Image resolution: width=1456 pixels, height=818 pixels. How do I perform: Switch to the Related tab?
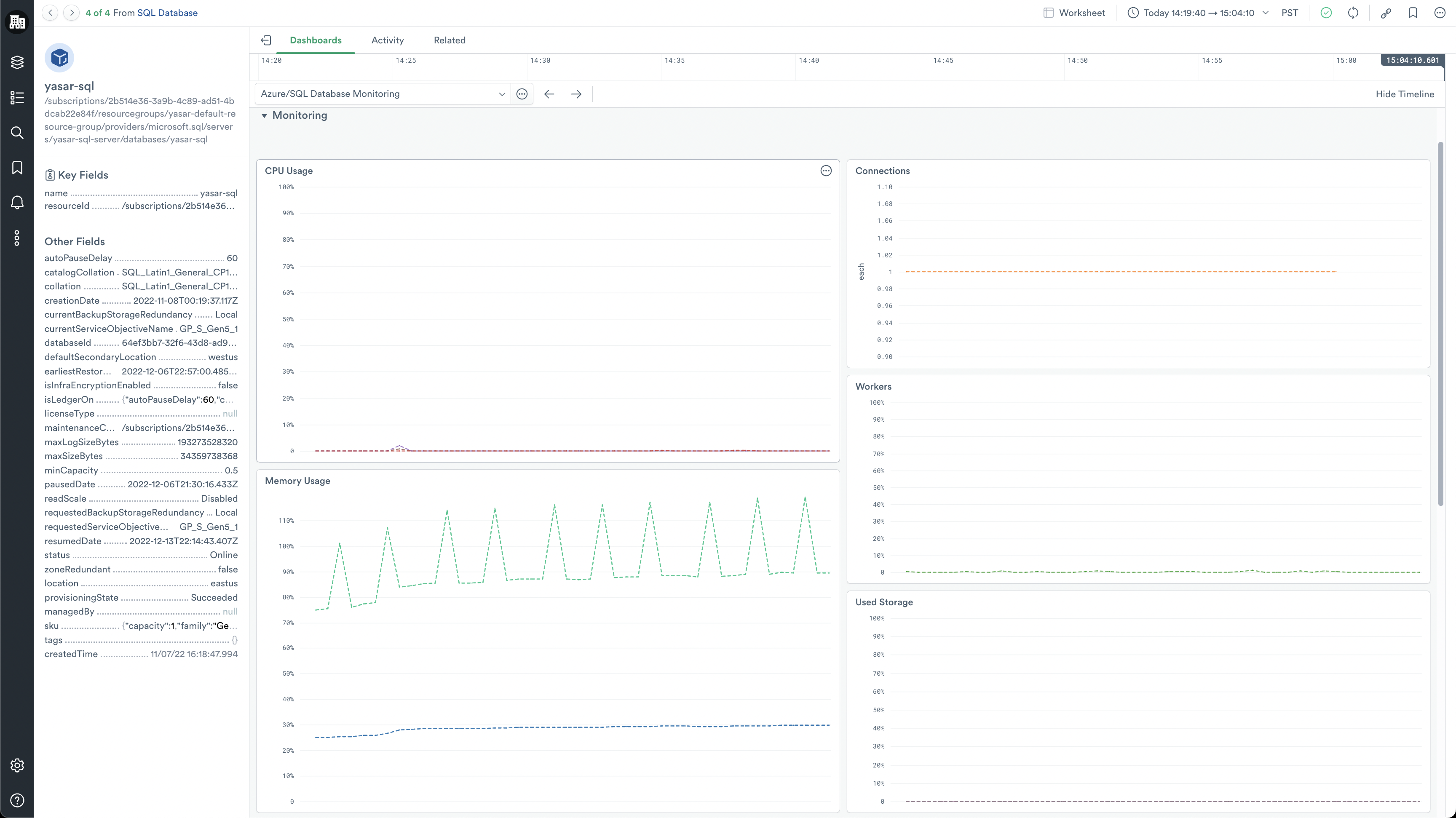click(450, 40)
